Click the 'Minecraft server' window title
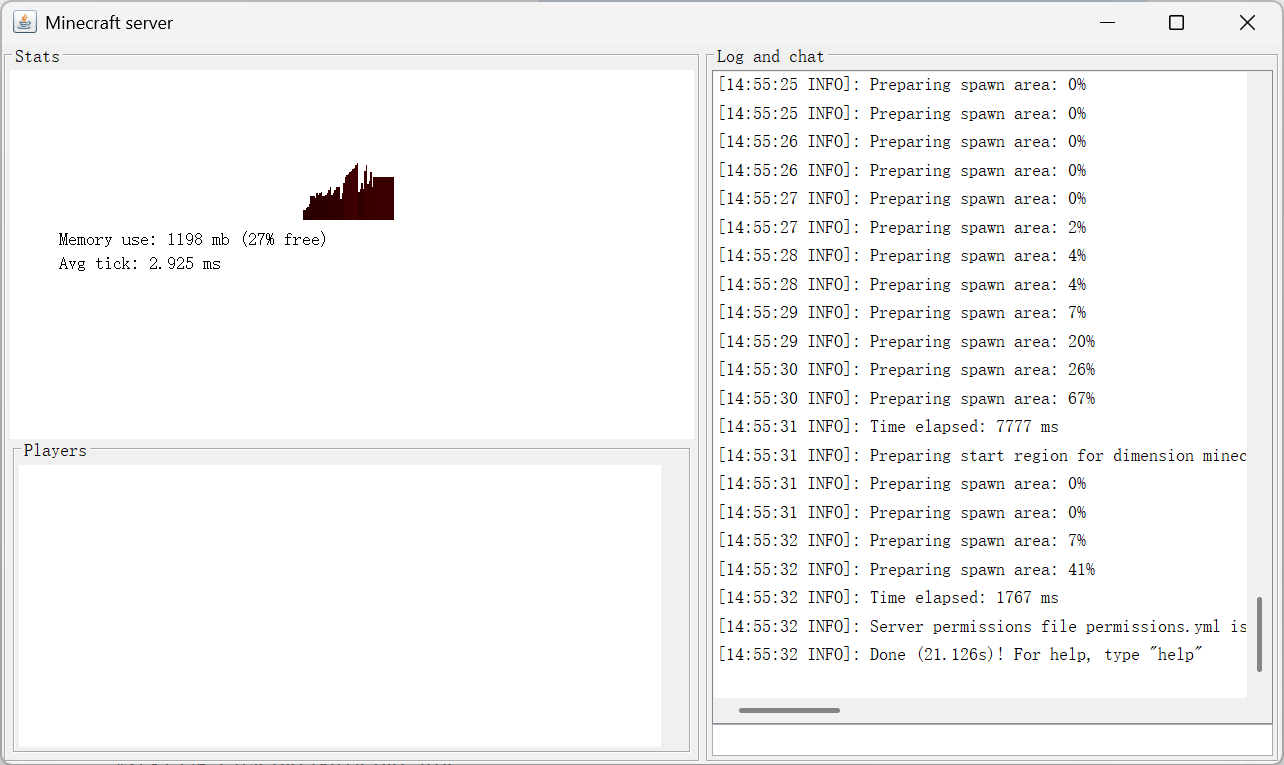The image size is (1284, 765). click(x=109, y=23)
